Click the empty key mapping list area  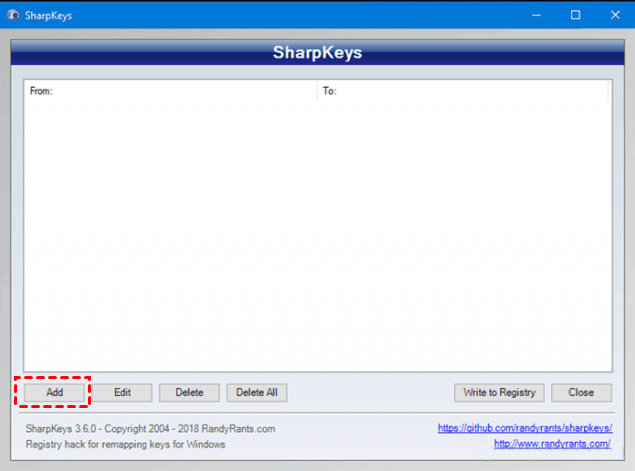point(318,235)
